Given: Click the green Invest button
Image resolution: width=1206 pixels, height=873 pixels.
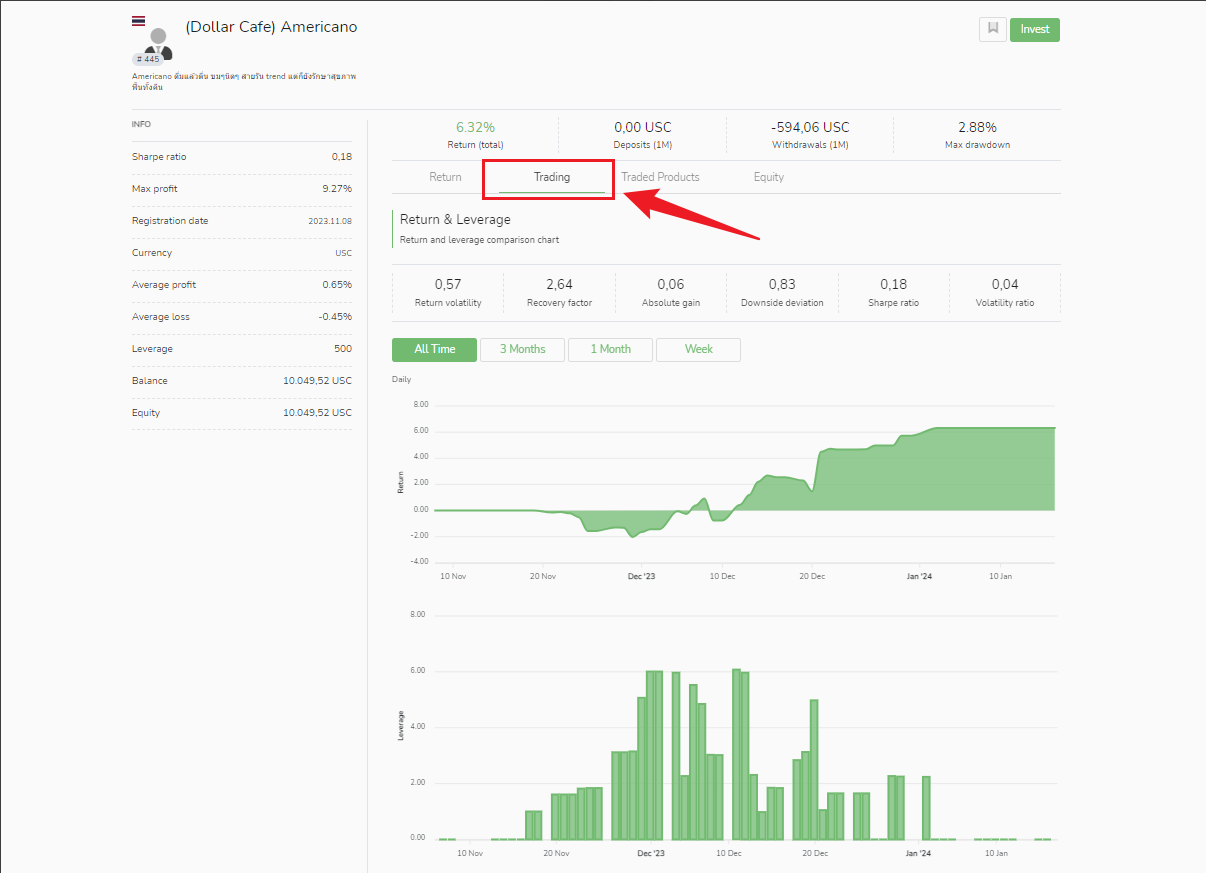Looking at the screenshot, I should pos(1035,29).
